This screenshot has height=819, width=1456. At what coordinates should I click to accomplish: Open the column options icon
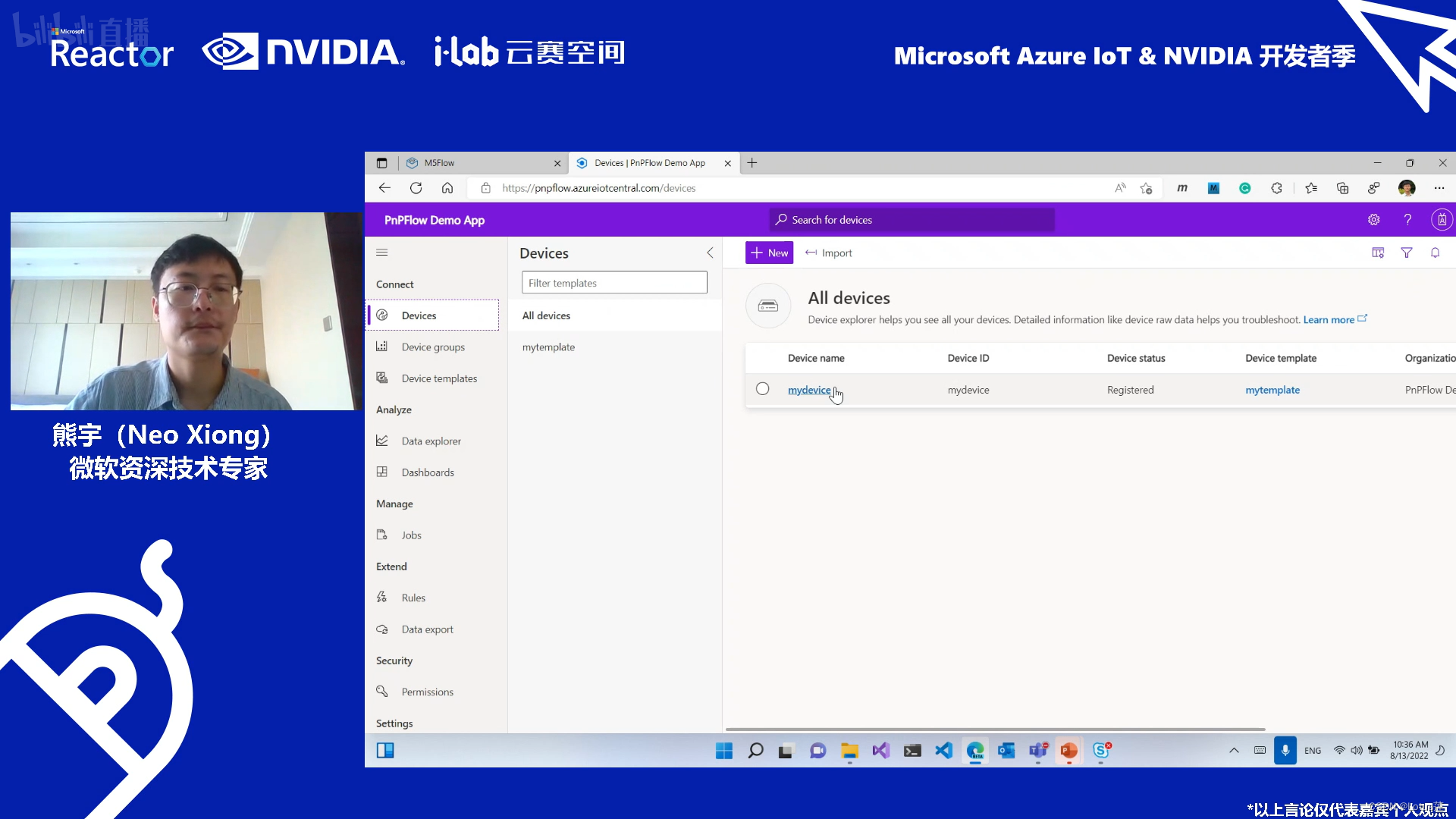pos(1378,253)
